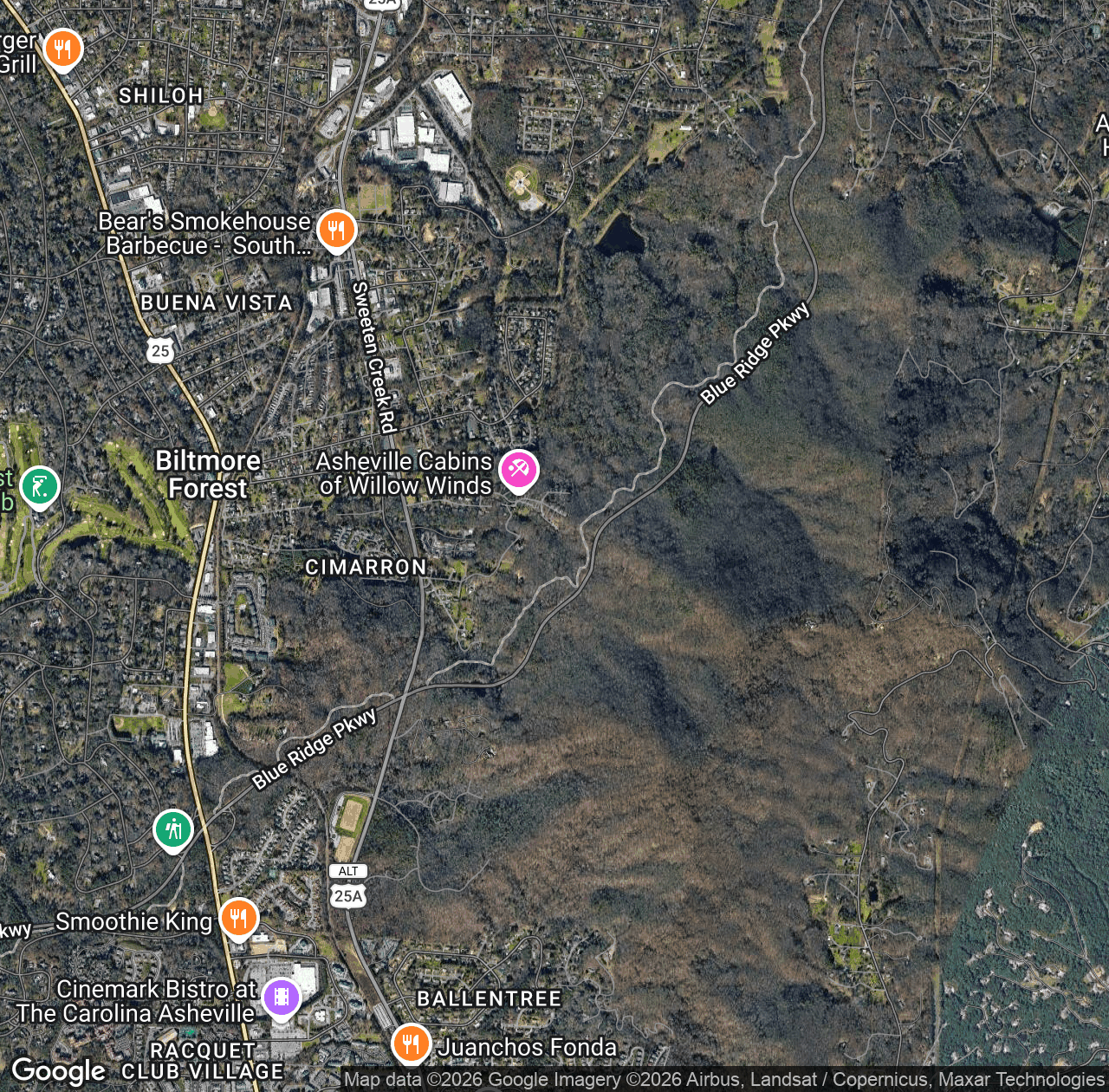The image size is (1109, 1092).
Task: Open the Asheville Cabins of Willow Winds pin
Action: (518, 471)
